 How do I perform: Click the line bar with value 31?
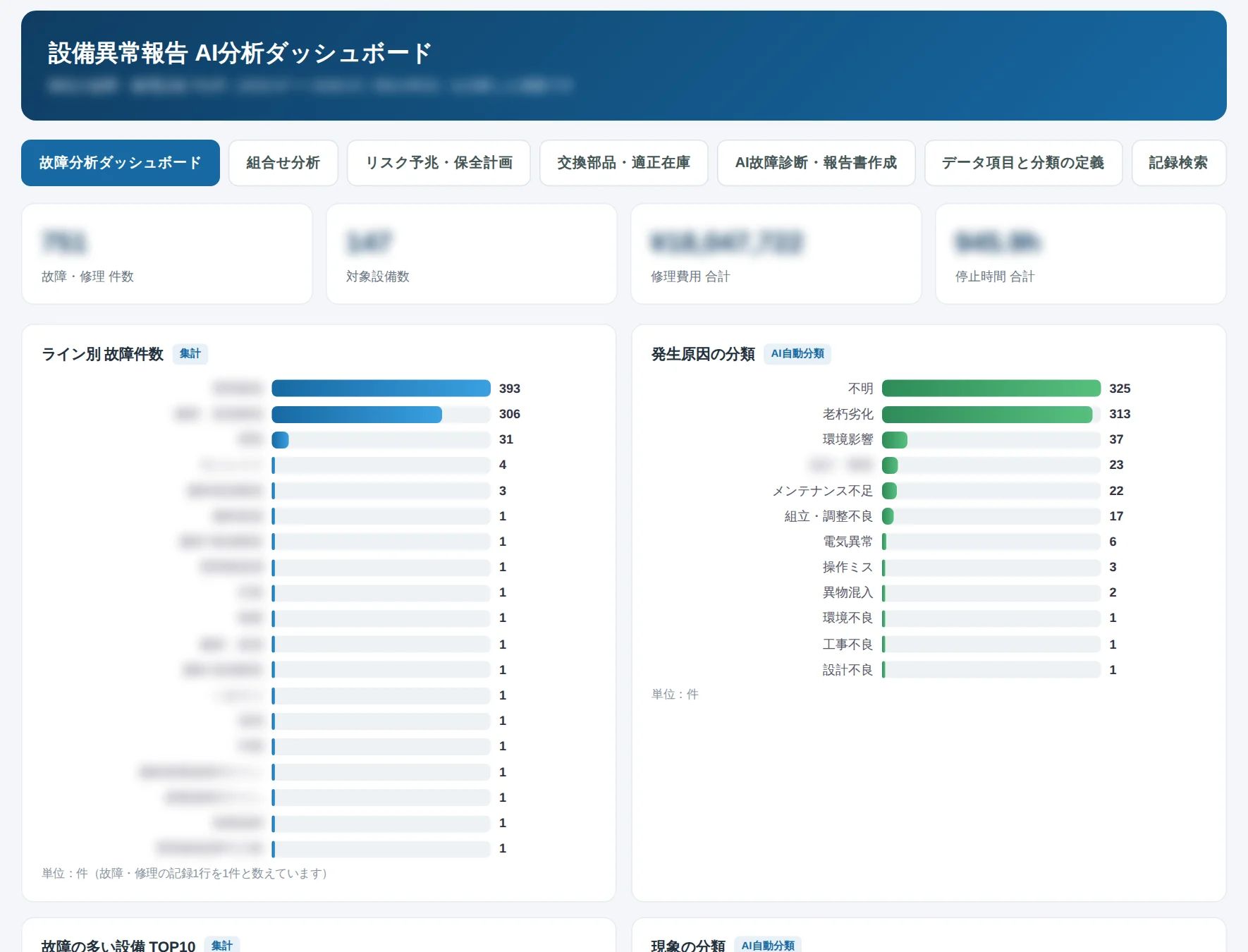pyautogui.click(x=280, y=440)
